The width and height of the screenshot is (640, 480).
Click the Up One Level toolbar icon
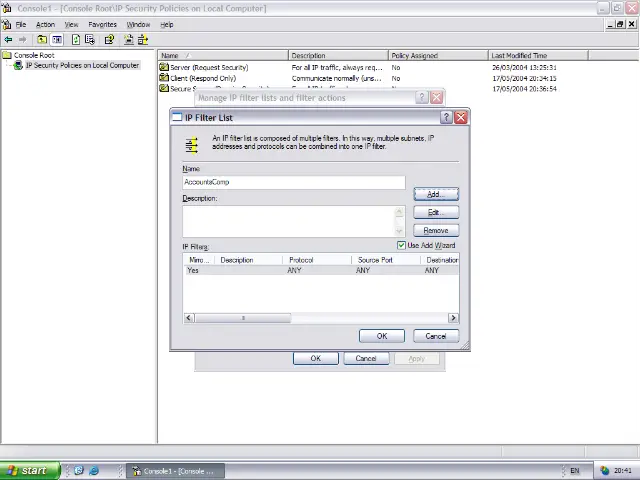click(x=41, y=40)
